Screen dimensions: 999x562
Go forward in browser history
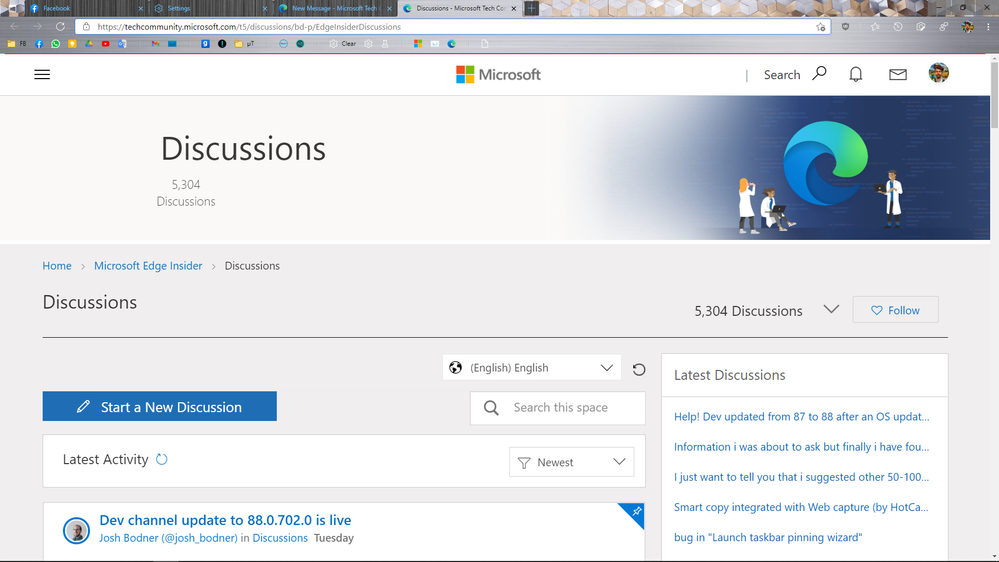click(x=37, y=27)
